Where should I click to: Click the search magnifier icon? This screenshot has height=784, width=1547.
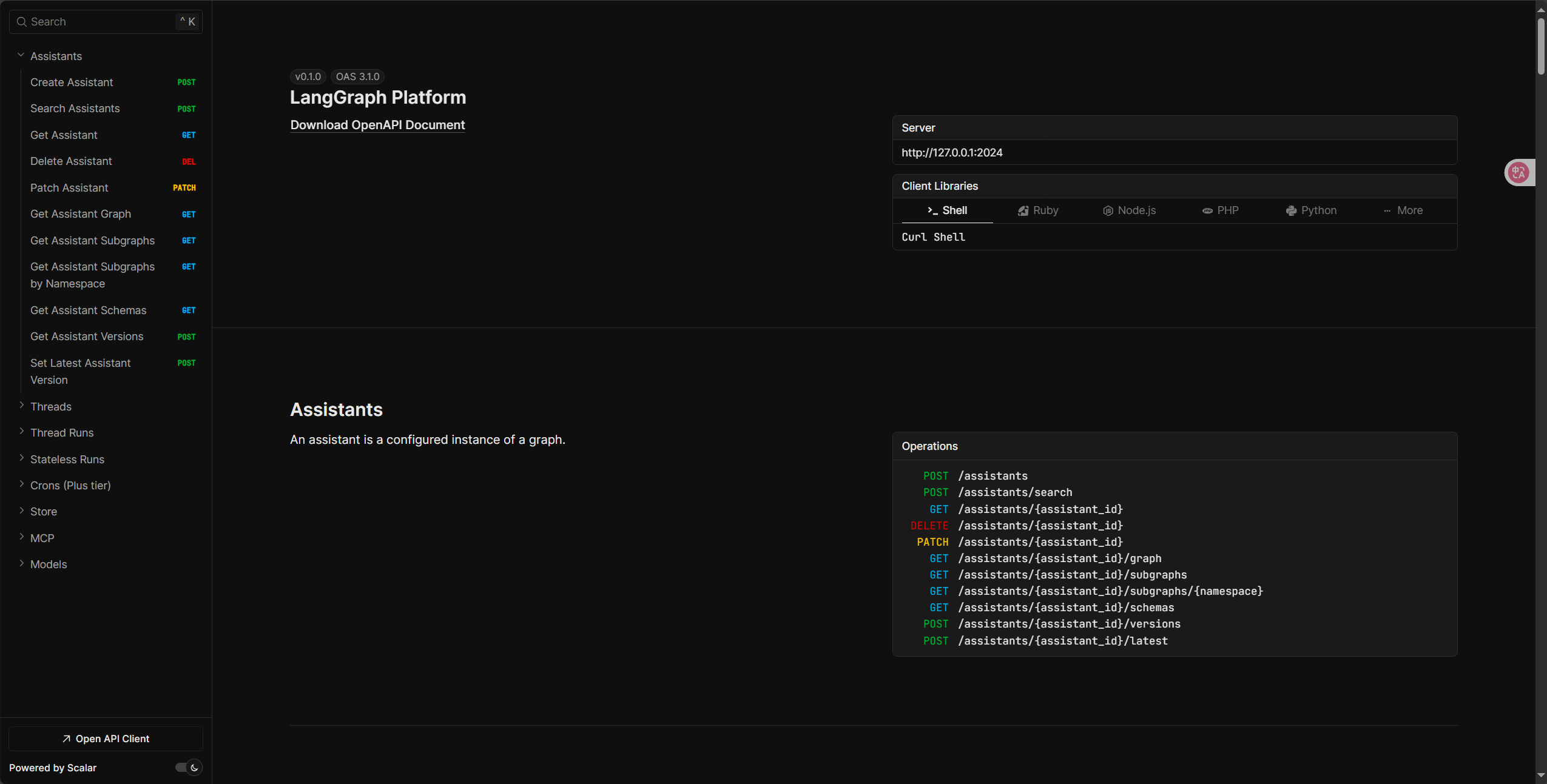pos(21,22)
